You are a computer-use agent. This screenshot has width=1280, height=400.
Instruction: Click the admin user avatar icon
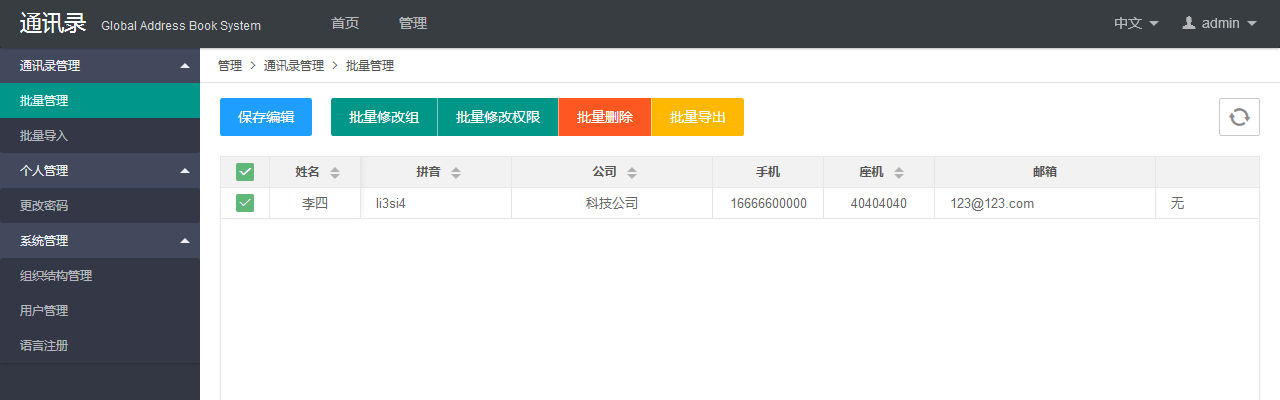[x=1189, y=23]
